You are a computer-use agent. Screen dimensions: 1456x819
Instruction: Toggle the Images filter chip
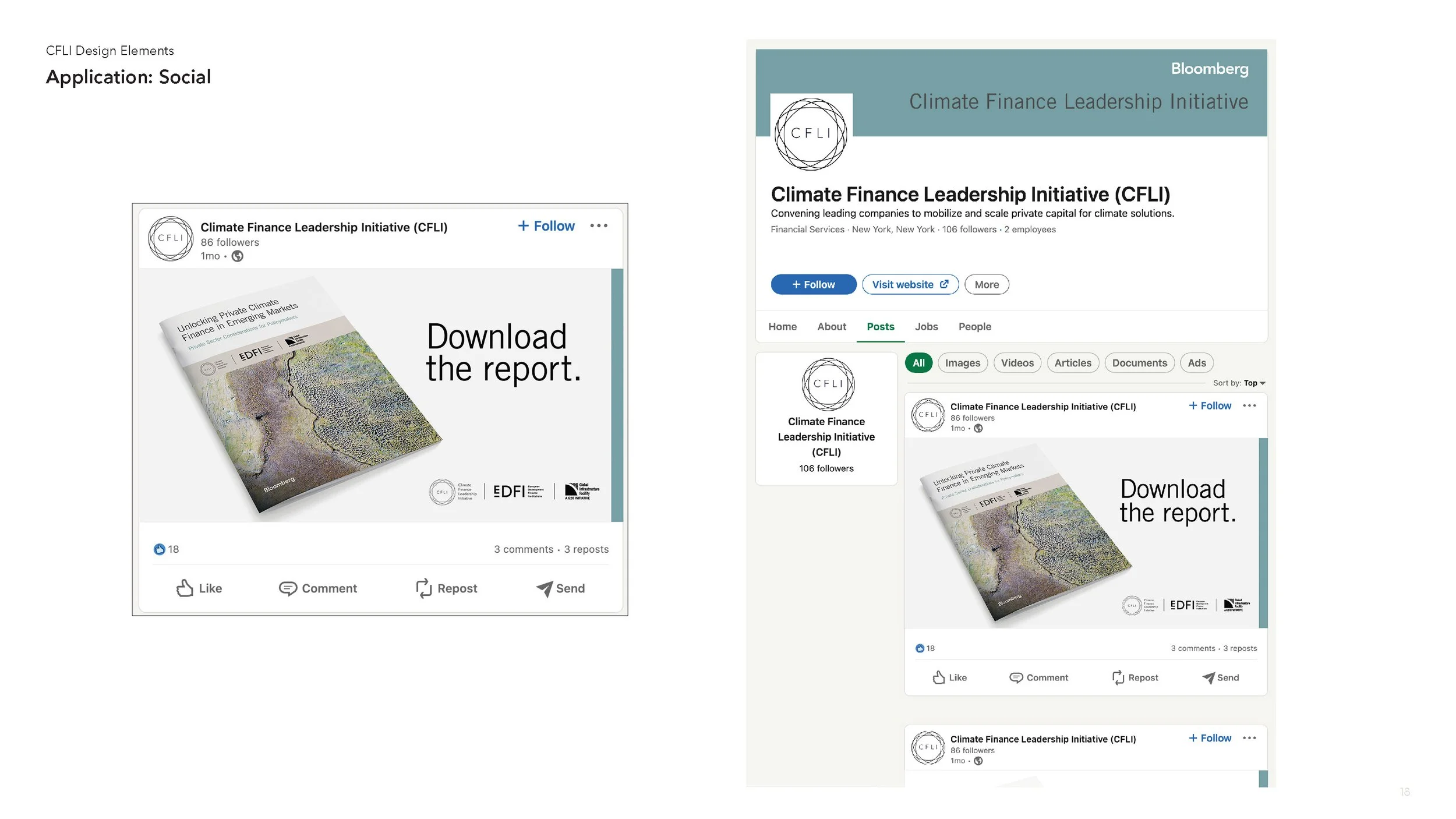click(x=963, y=363)
